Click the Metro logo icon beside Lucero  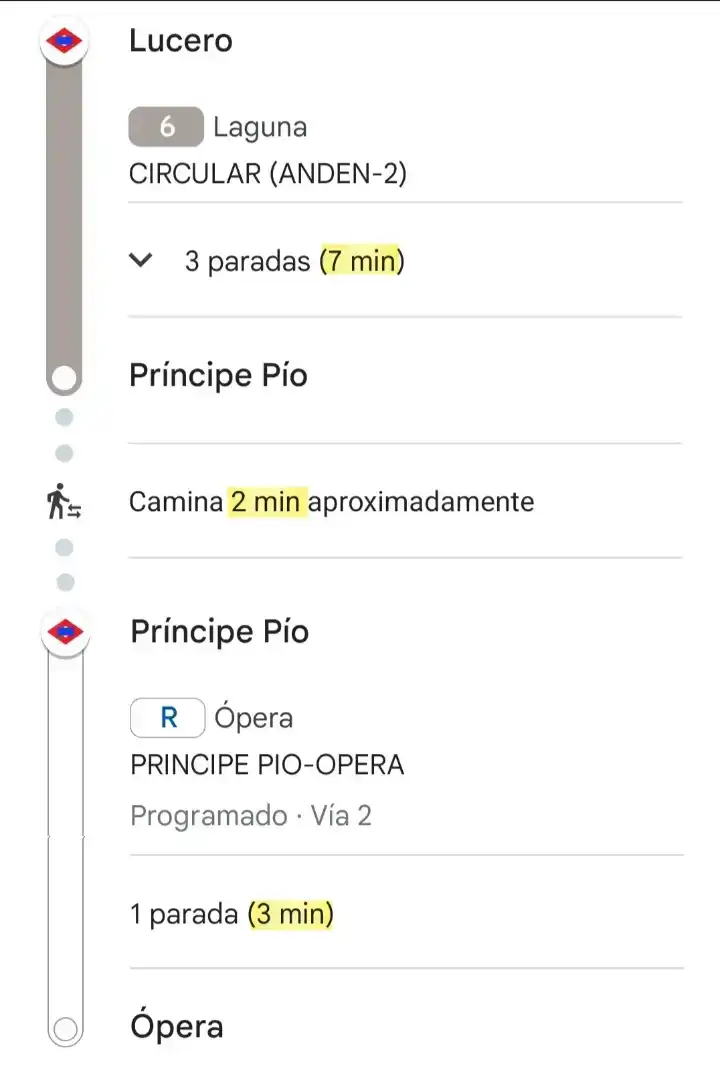click(x=64, y=41)
